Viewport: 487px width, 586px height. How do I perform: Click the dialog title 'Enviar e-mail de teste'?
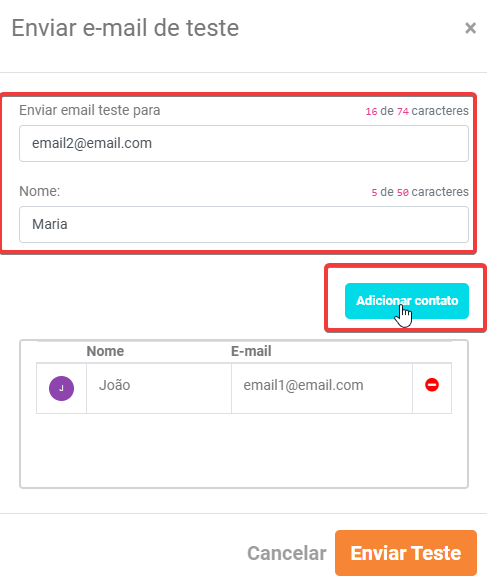[125, 28]
